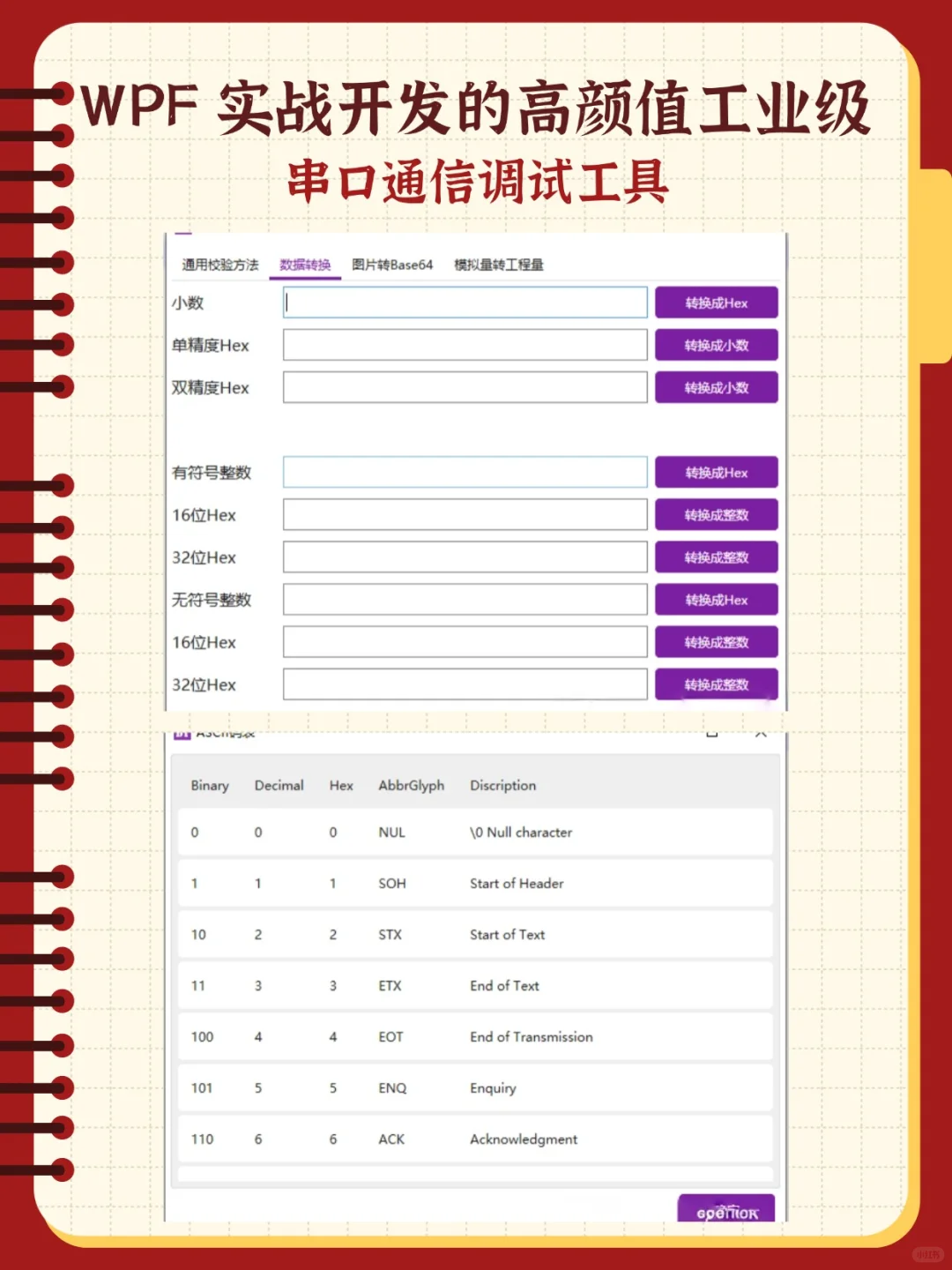Click 转换成Hex next to the 小数 field
Screen dimensions: 952x1270
[716, 302]
